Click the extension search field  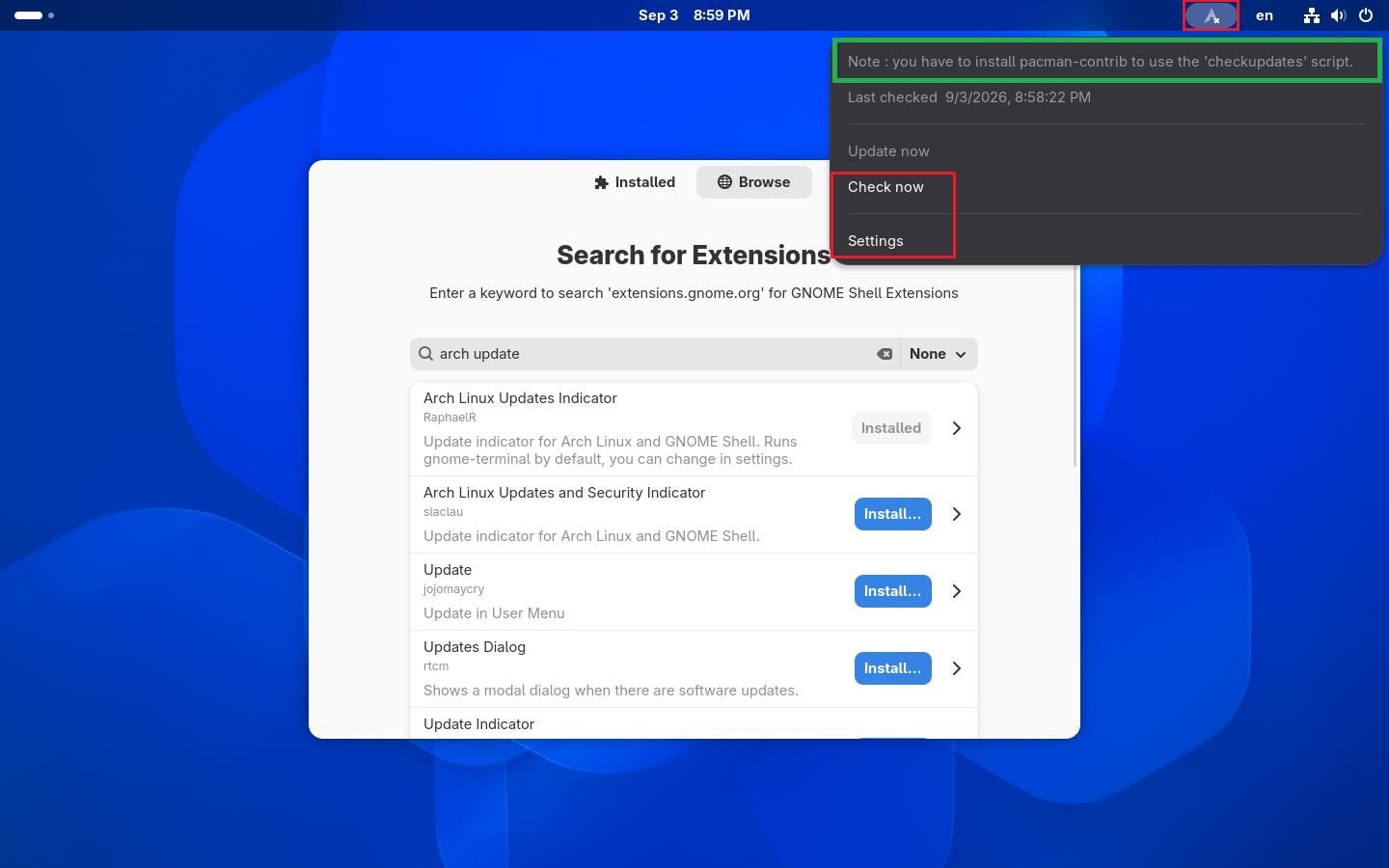[654, 354]
